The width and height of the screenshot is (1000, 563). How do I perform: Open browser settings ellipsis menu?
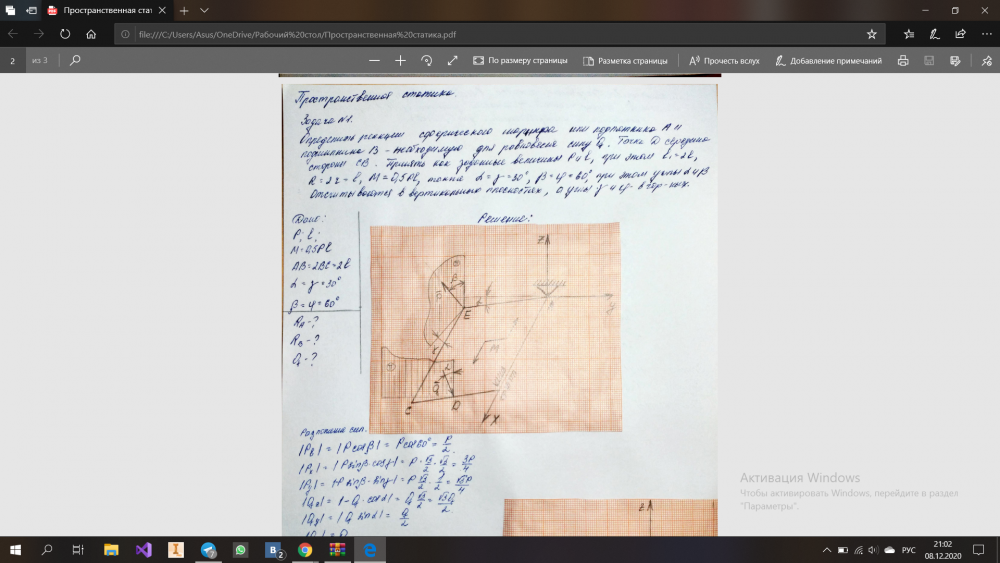[x=984, y=33]
